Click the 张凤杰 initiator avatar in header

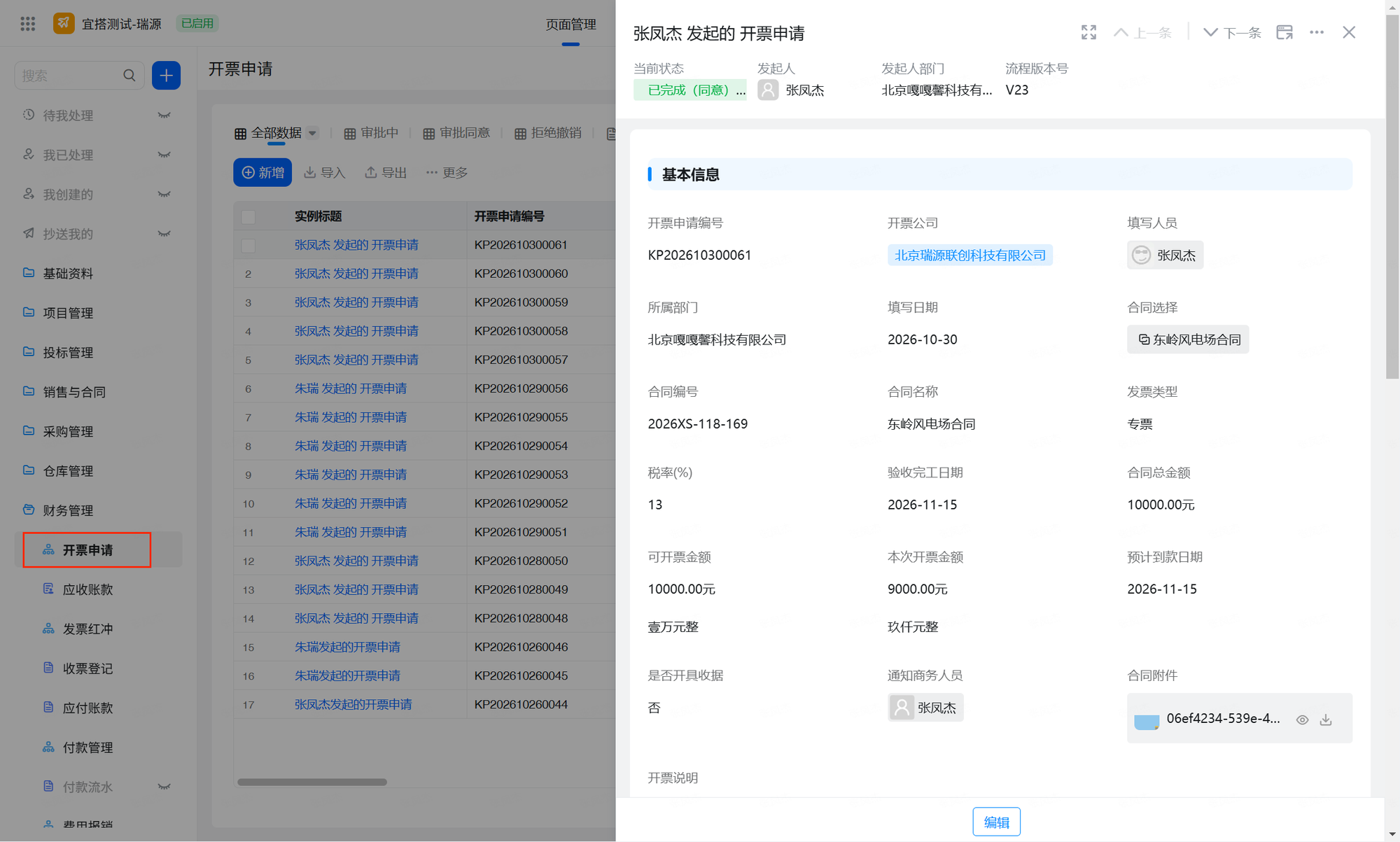768,90
